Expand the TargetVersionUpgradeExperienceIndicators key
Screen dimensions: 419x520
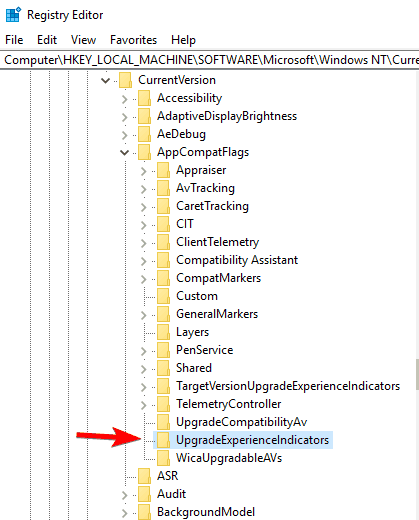click(x=144, y=387)
